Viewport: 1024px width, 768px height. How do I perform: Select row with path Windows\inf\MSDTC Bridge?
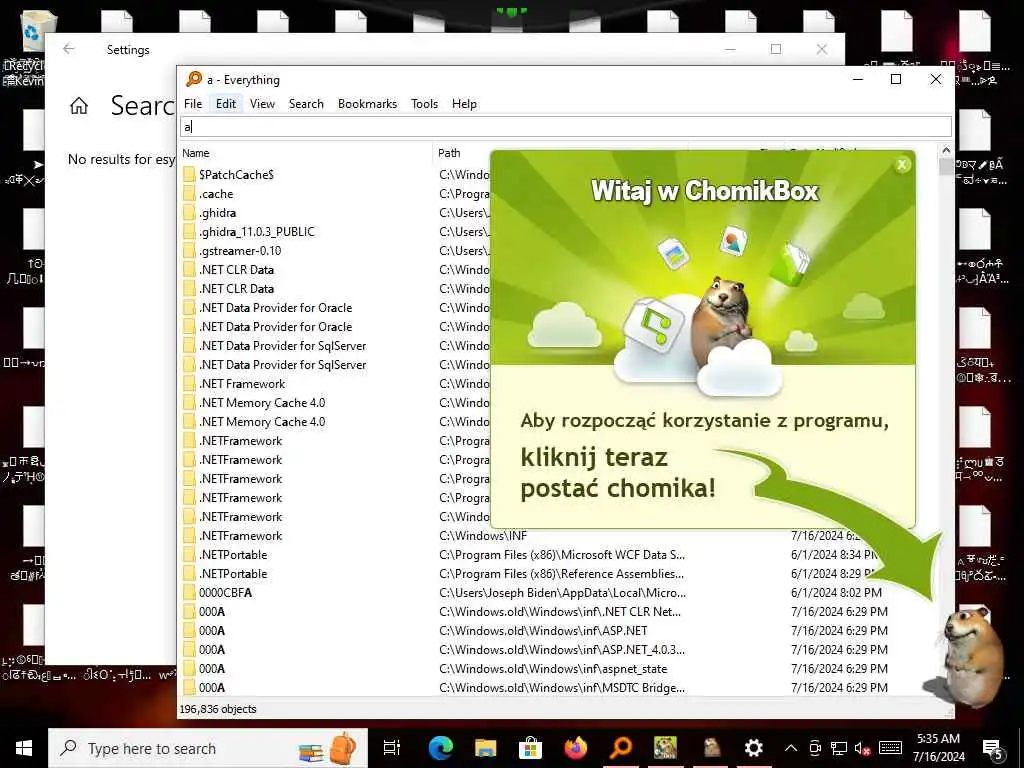click(x=562, y=687)
